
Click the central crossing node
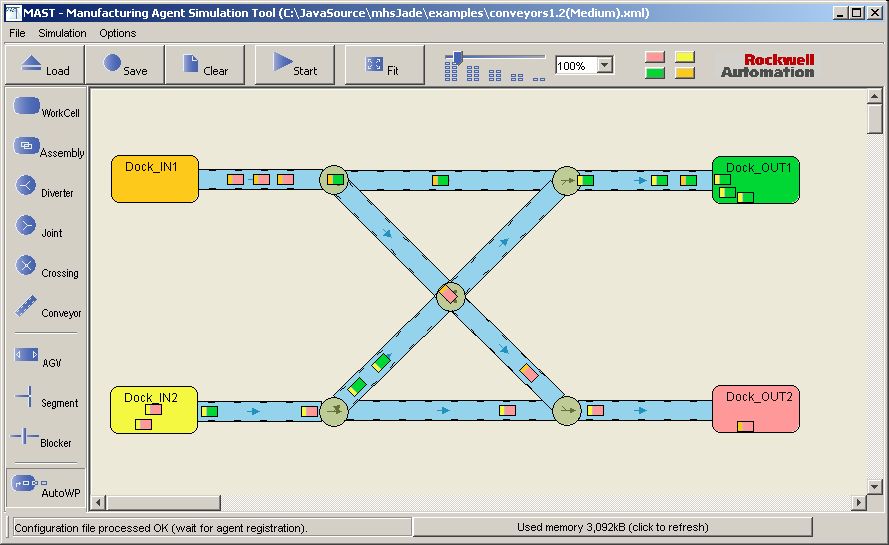451,296
